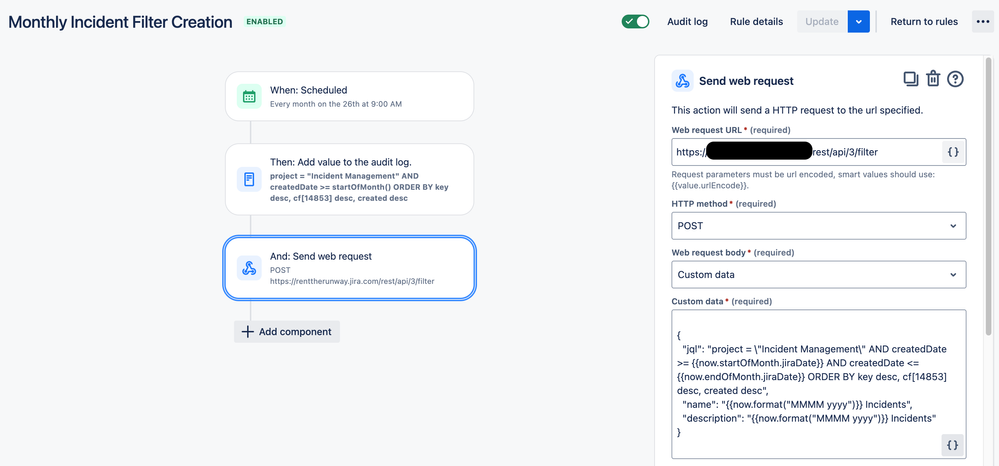
Task: Click the webhook icon in the panel header
Action: tap(682, 81)
